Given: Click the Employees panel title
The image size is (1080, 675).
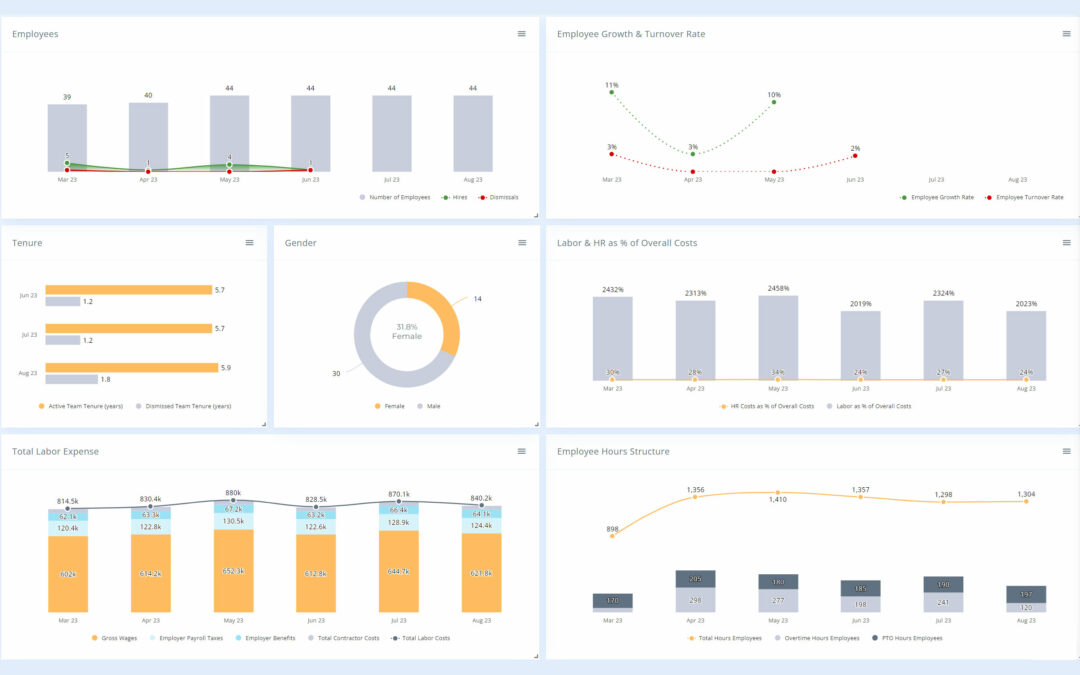Looking at the screenshot, I should (x=35, y=34).
